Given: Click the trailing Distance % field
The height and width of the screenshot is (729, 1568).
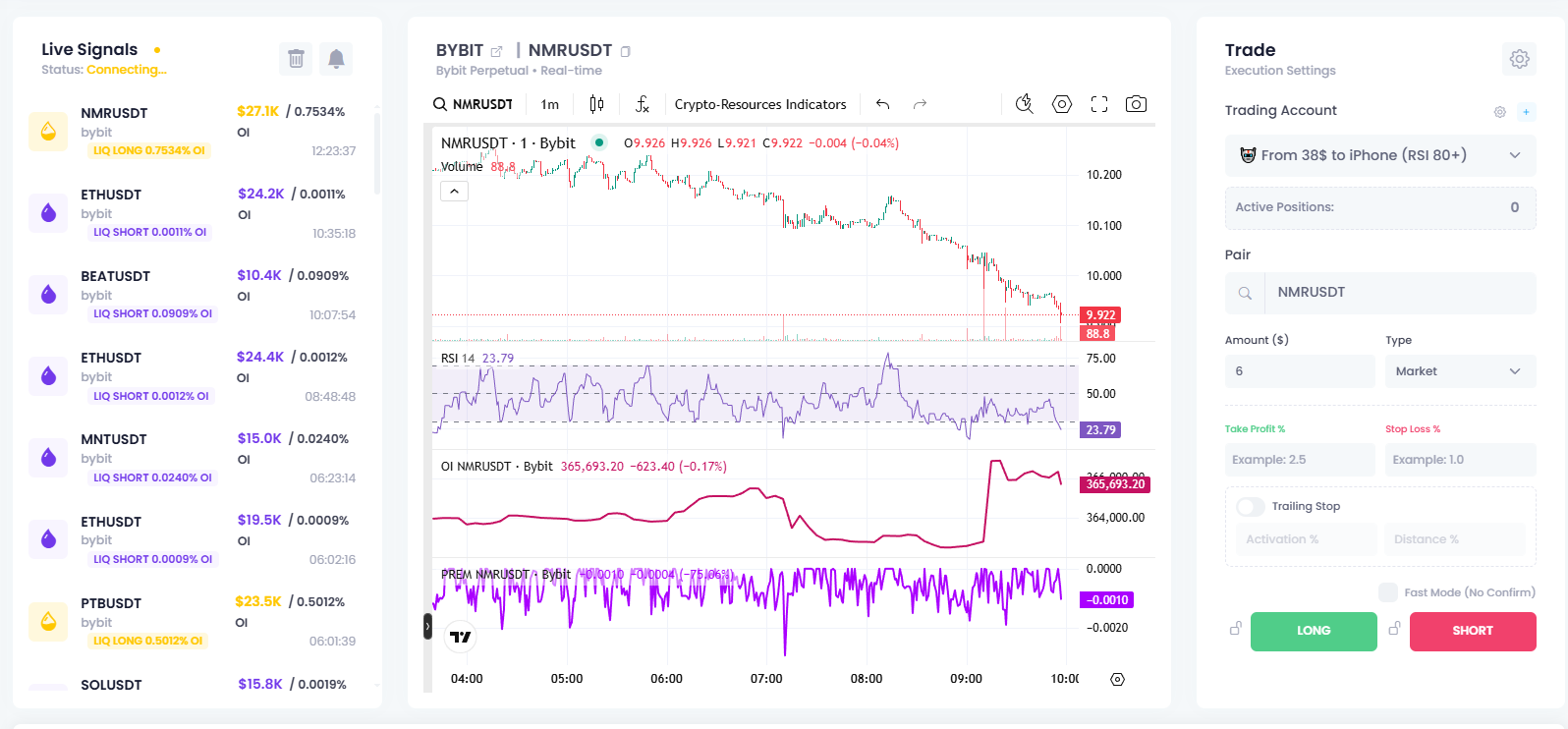Looking at the screenshot, I should point(1455,539).
